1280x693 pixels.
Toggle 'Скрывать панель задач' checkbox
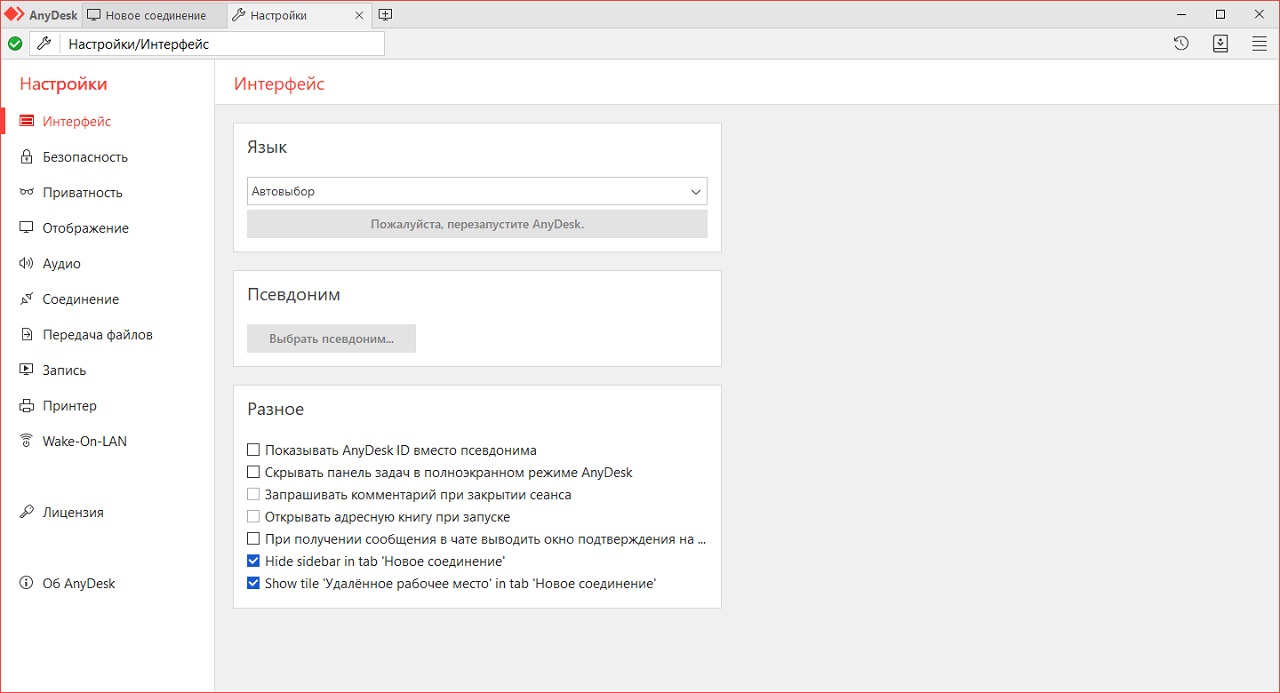click(254, 473)
